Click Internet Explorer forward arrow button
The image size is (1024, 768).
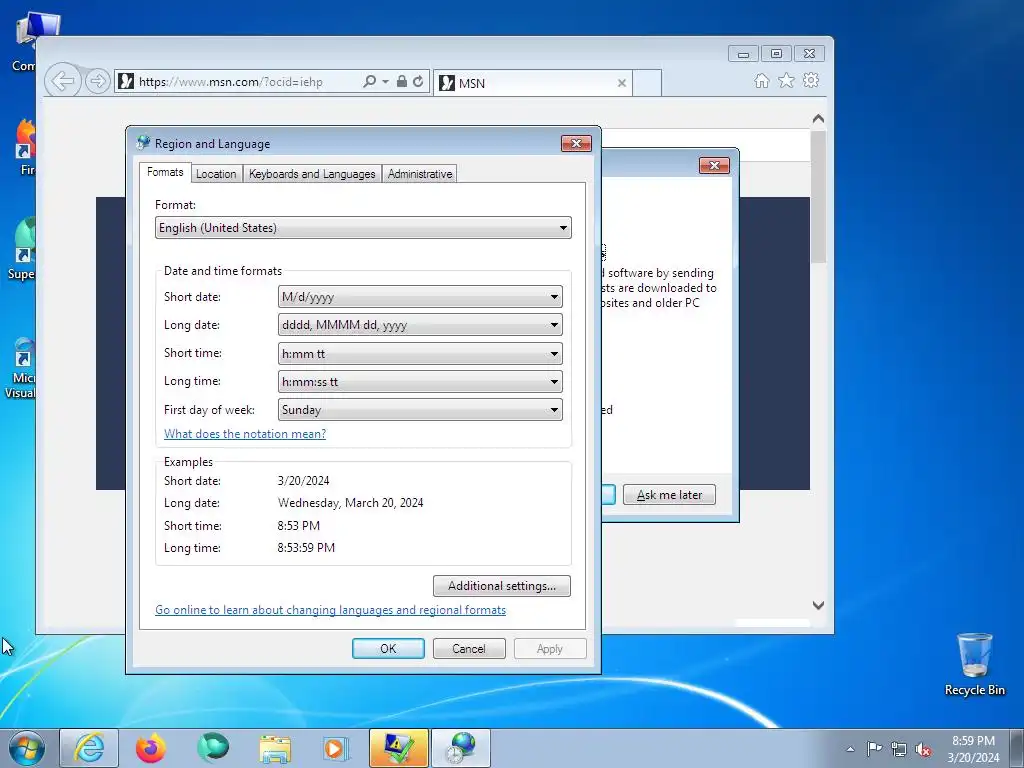point(98,81)
